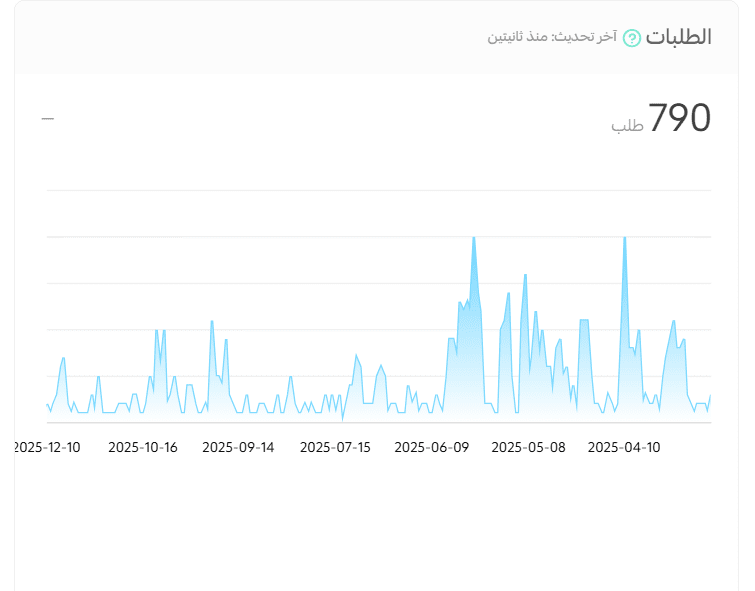The image size is (755, 591).
Task: Click the 2025-05-08 axis date label
Action: click(x=528, y=447)
